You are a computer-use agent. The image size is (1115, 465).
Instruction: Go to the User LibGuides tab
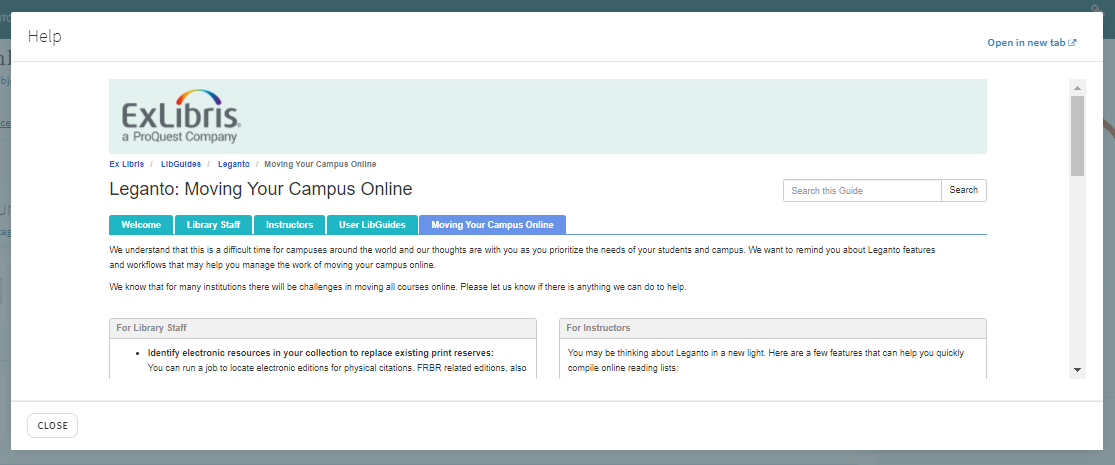coord(371,225)
